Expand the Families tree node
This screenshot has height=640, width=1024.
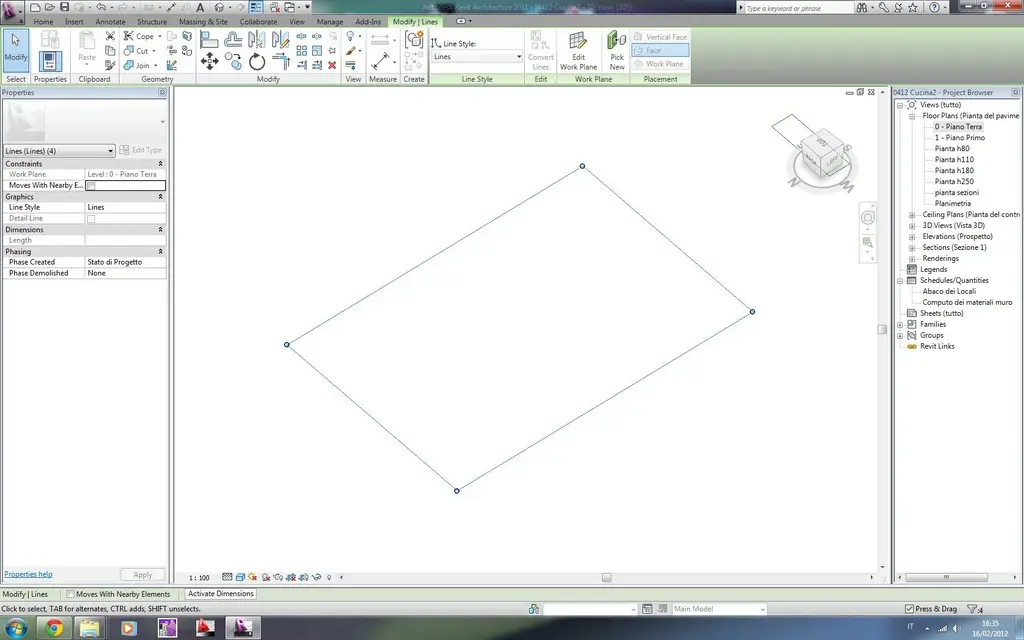[x=900, y=325]
